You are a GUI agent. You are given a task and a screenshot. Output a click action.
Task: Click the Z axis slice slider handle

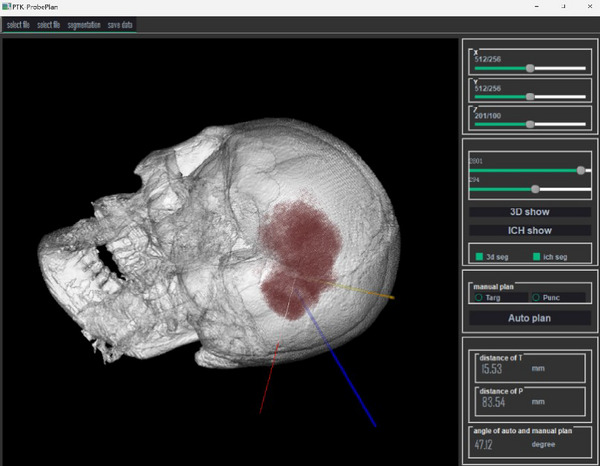coord(530,124)
